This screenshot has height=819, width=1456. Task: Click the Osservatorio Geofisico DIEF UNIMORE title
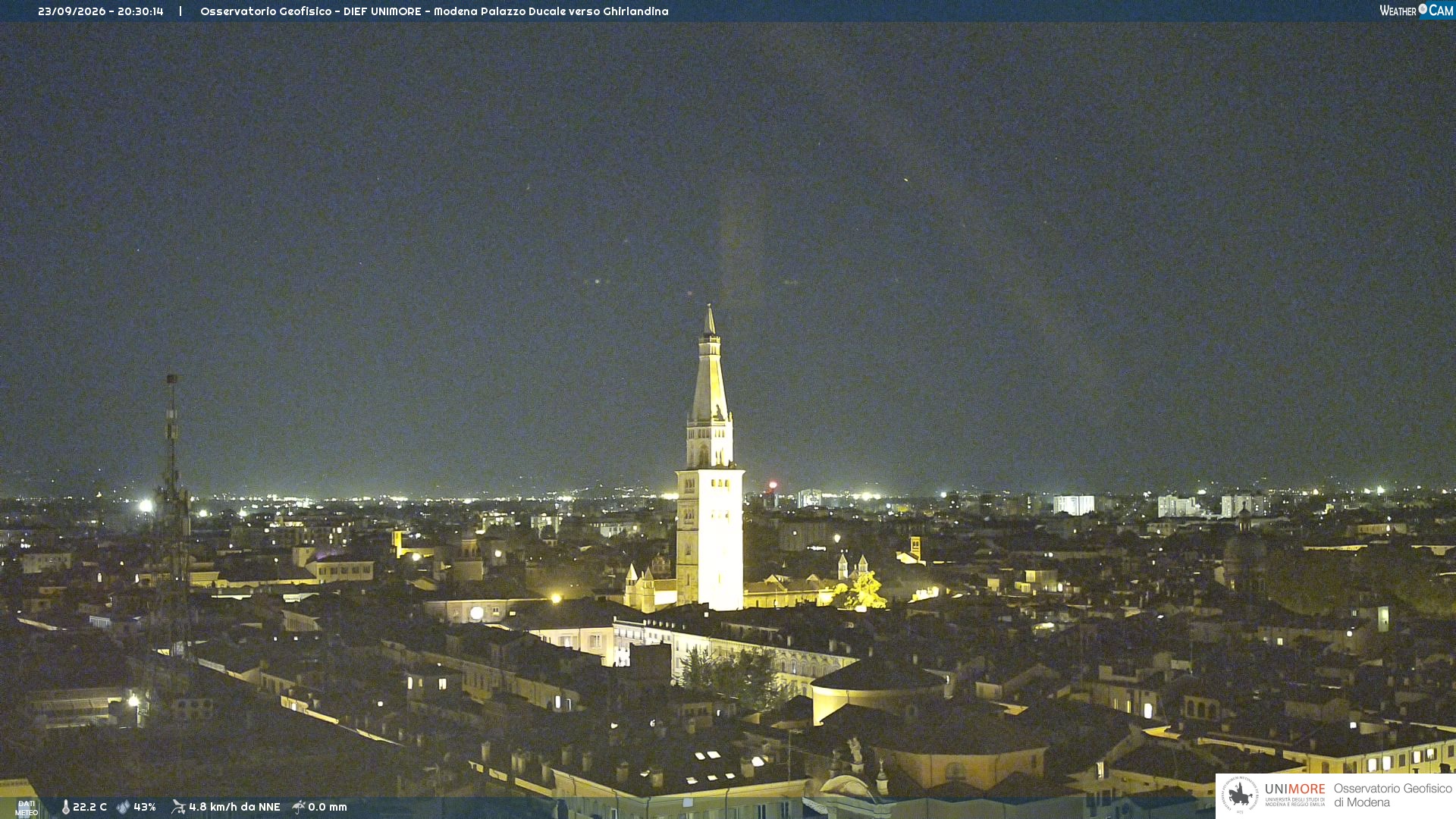tap(435, 11)
